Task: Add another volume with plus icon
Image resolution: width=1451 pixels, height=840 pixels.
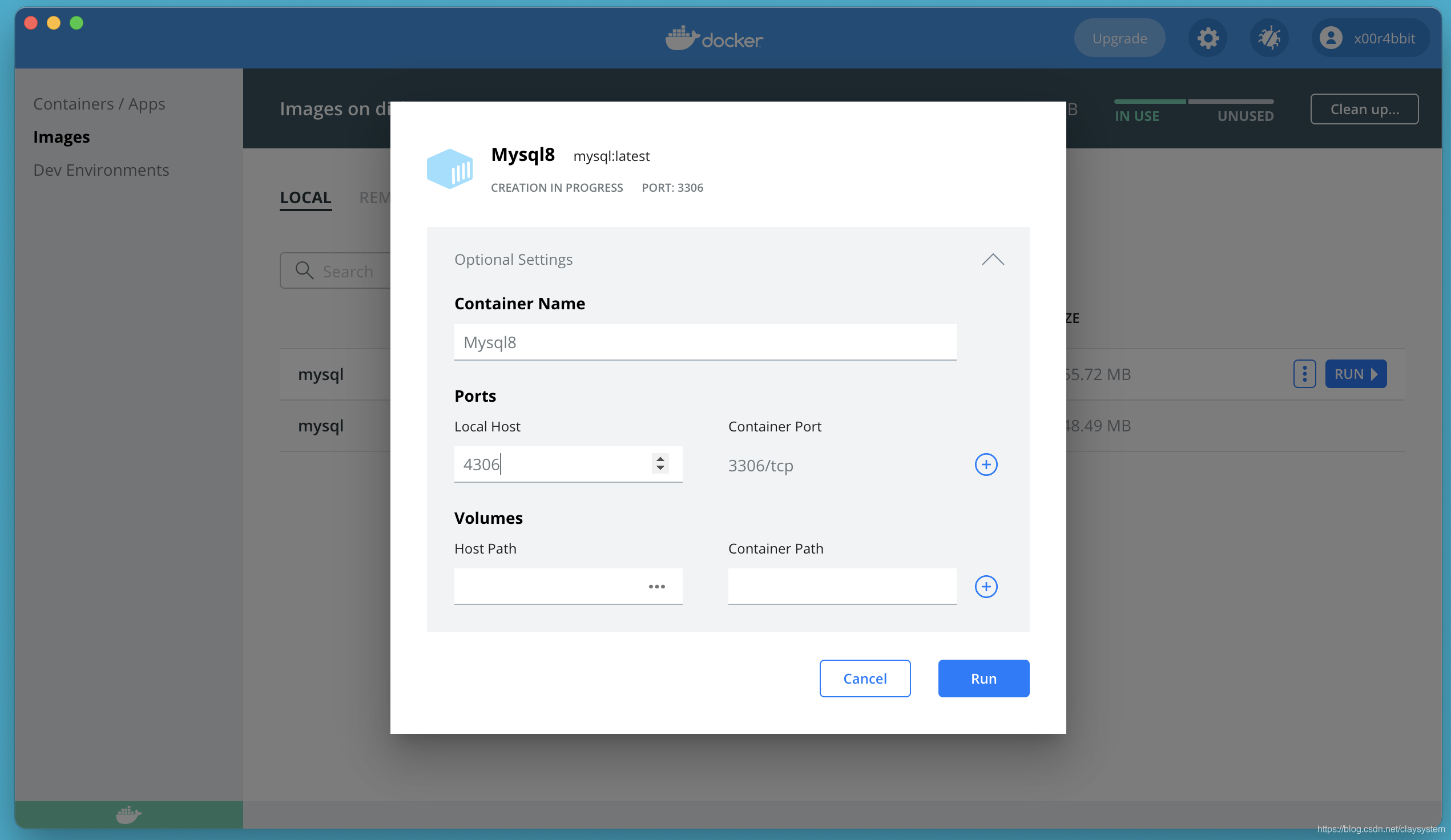Action: click(x=986, y=587)
